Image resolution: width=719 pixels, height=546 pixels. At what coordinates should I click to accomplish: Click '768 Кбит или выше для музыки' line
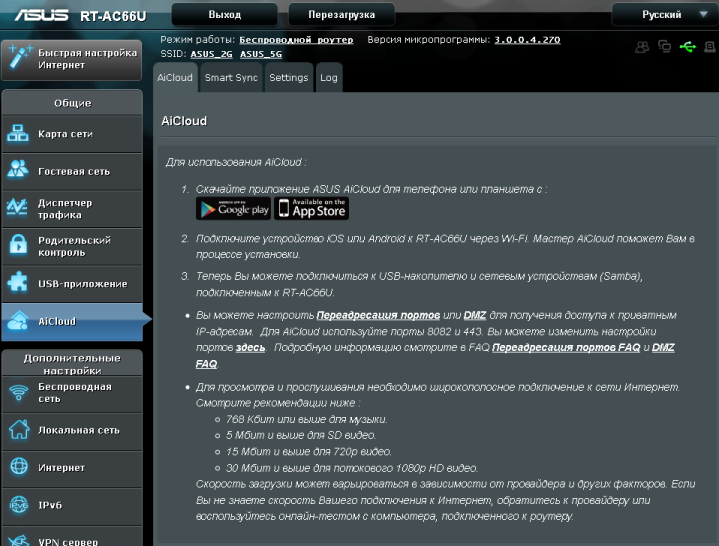pyautogui.click(x=306, y=419)
